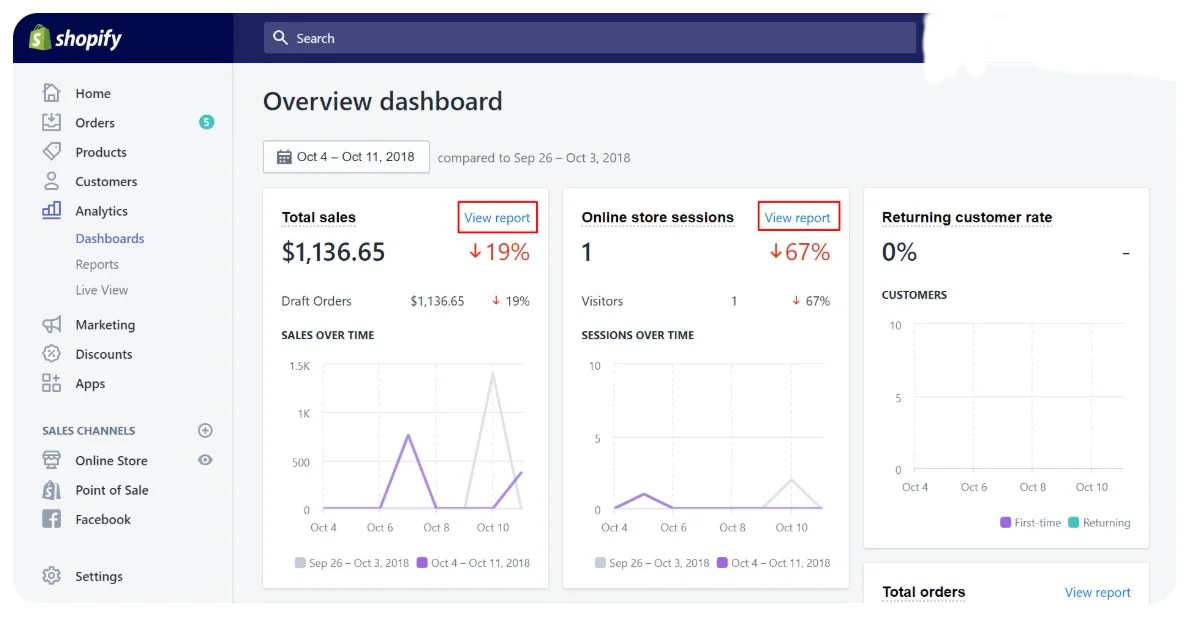
Task: Click the Orders inbox icon
Action: pos(52,122)
